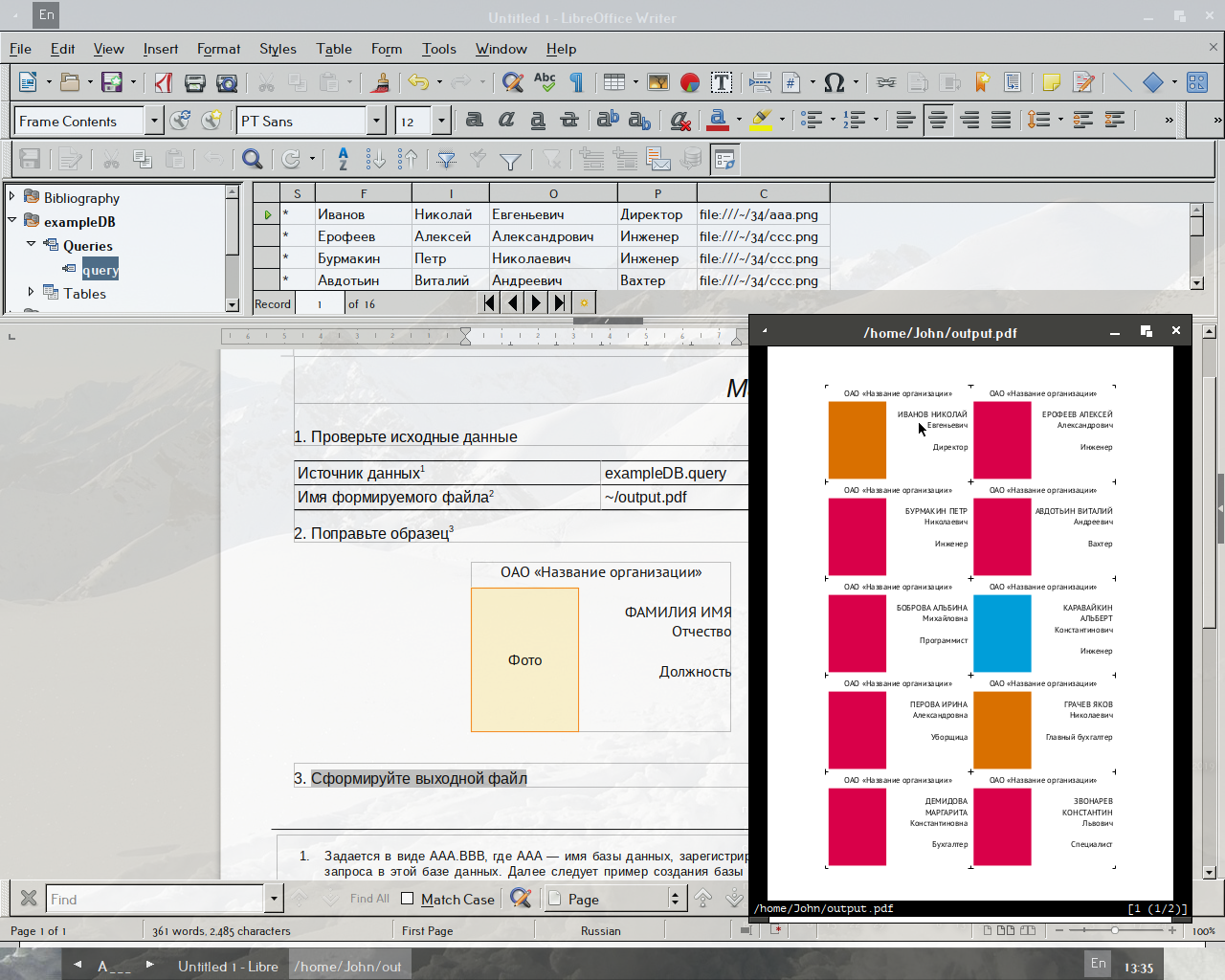Click the Insert Chart icon
Image resolution: width=1225 pixels, height=980 pixels.
[x=689, y=82]
